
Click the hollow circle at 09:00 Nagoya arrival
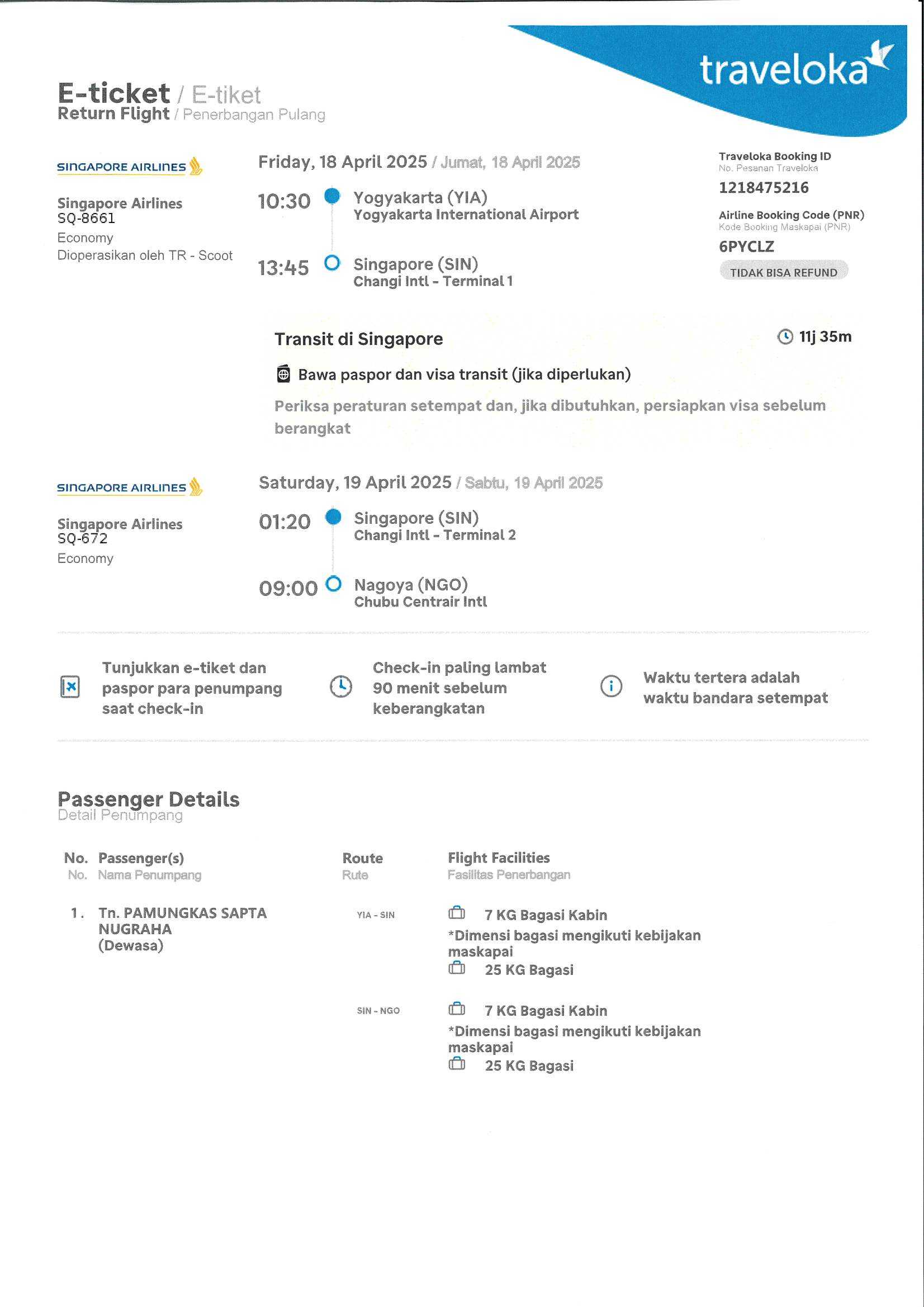334,584
